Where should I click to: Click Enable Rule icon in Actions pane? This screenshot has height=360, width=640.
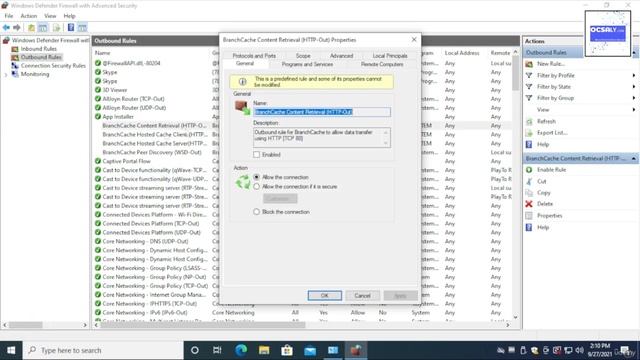[529, 170]
